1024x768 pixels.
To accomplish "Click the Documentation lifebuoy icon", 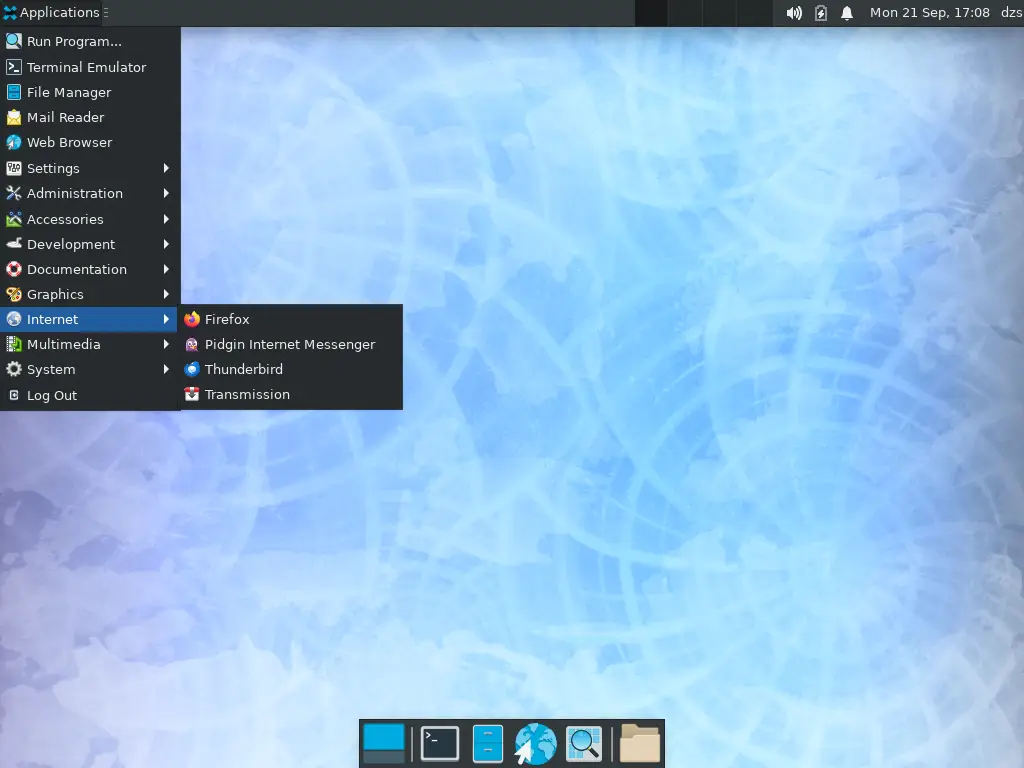I will [x=14, y=269].
